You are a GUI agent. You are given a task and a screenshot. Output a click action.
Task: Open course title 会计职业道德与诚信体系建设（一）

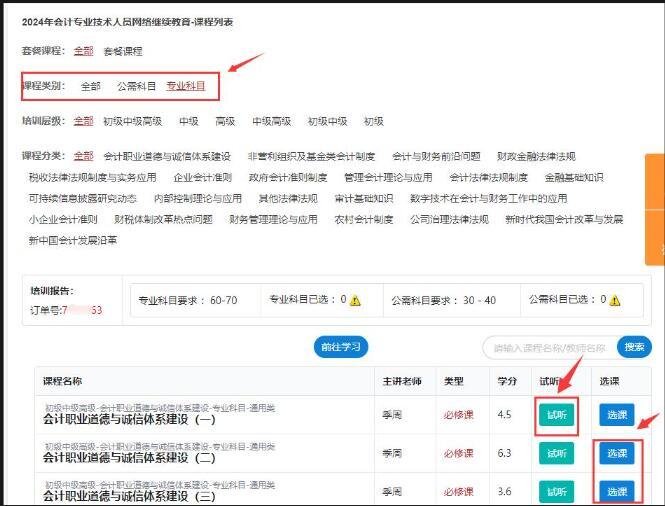pos(129,421)
